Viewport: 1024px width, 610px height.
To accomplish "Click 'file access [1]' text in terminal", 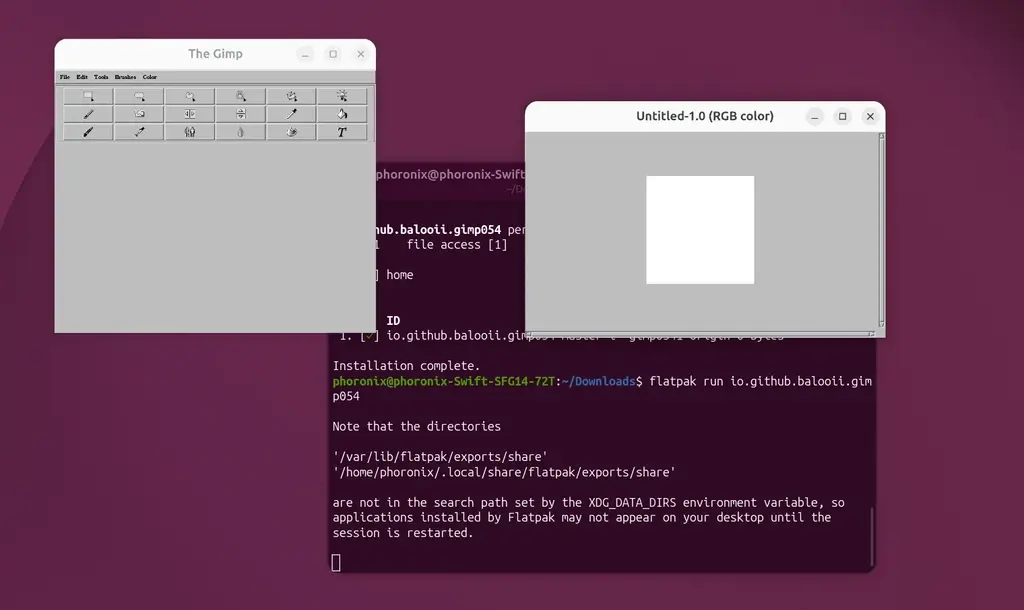I will pos(456,245).
